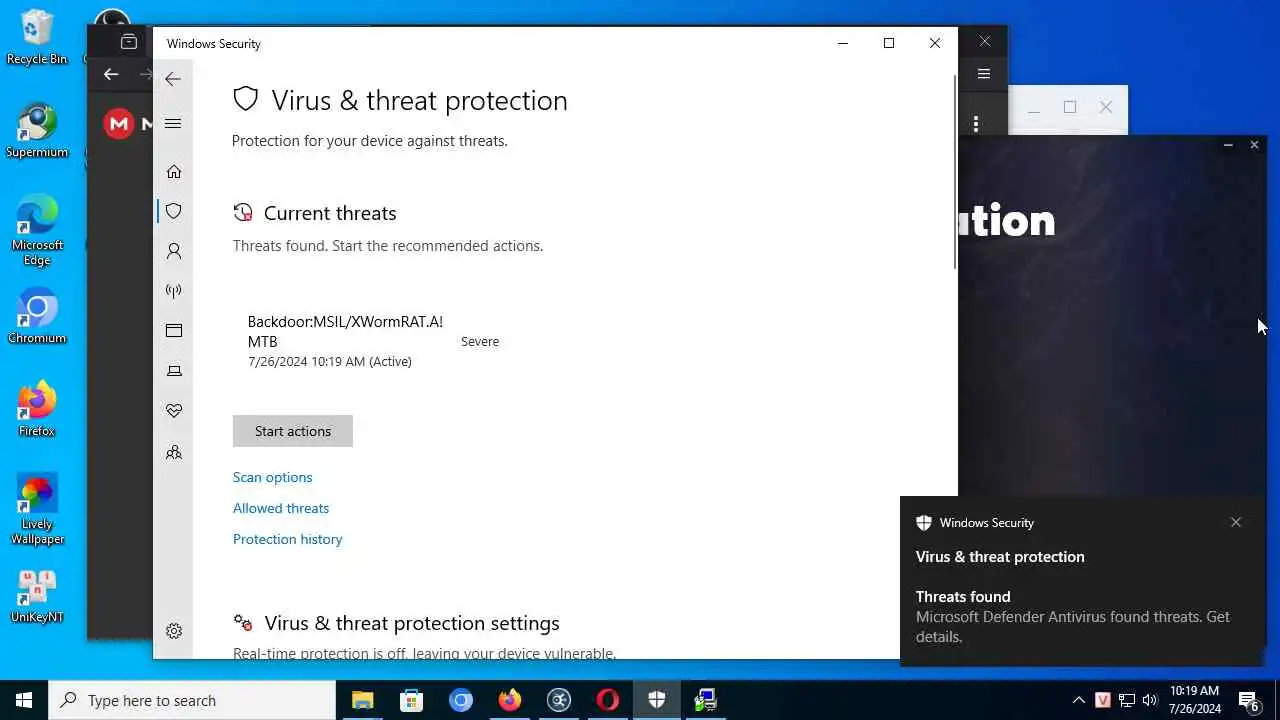Open Family options sidebar icon
The width and height of the screenshot is (1280, 720).
[174, 452]
